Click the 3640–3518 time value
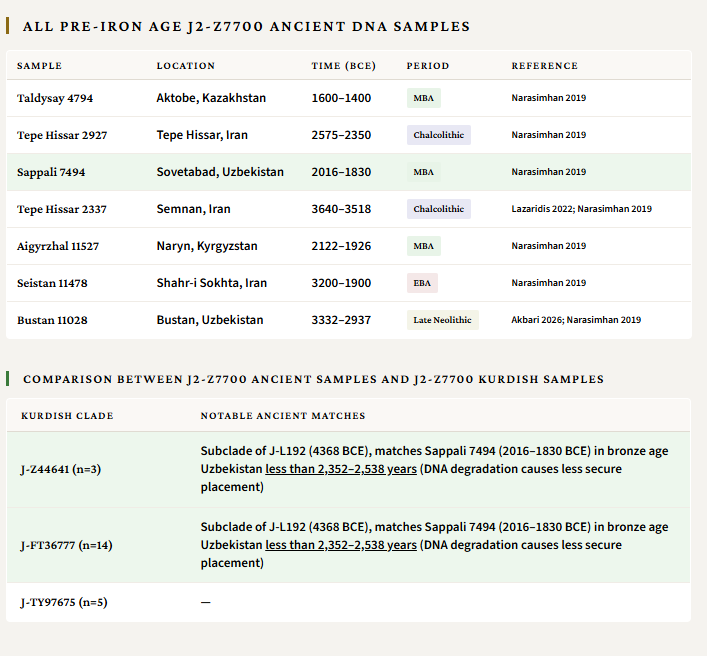 point(341,209)
